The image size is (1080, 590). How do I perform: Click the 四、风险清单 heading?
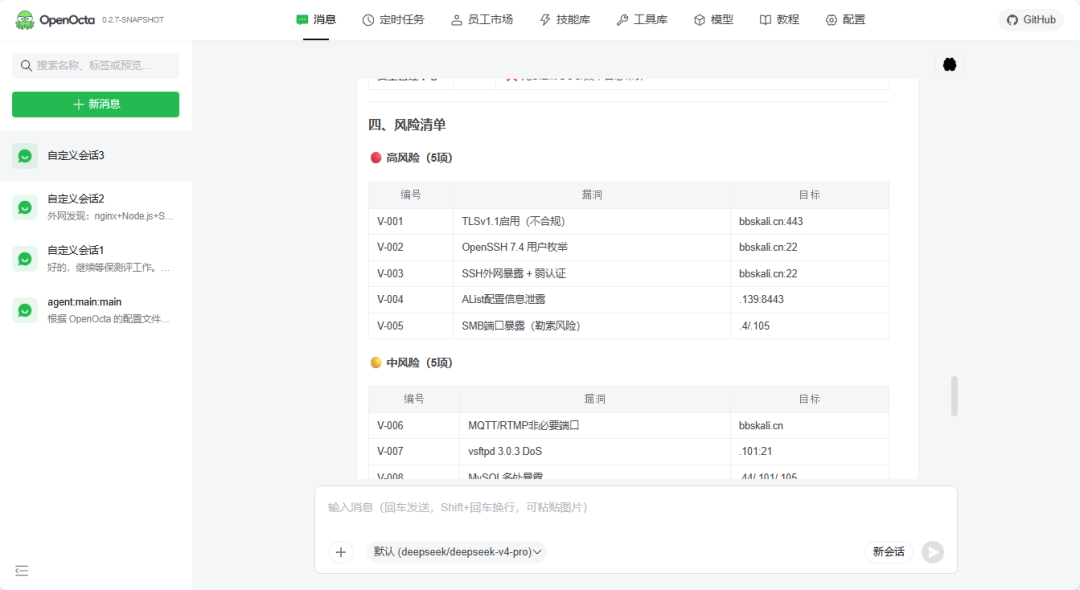(x=407, y=125)
